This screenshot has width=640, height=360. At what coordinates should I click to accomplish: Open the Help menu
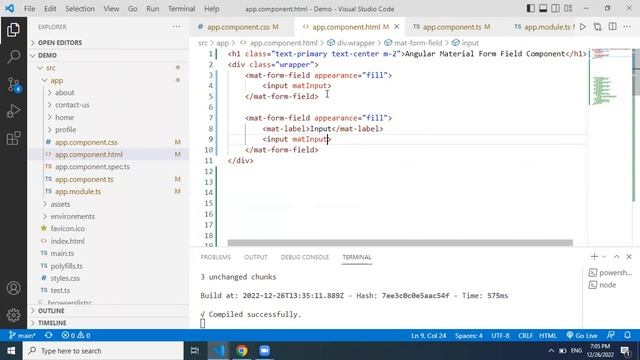point(211,9)
